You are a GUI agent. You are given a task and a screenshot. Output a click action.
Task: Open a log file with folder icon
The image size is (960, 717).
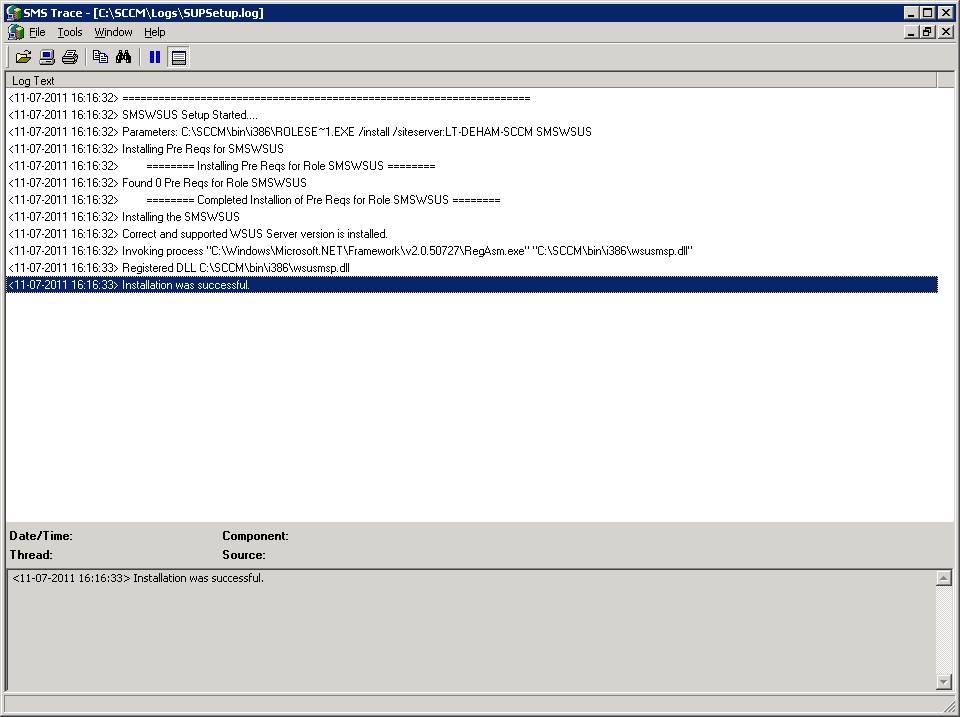tap(23, 57)
